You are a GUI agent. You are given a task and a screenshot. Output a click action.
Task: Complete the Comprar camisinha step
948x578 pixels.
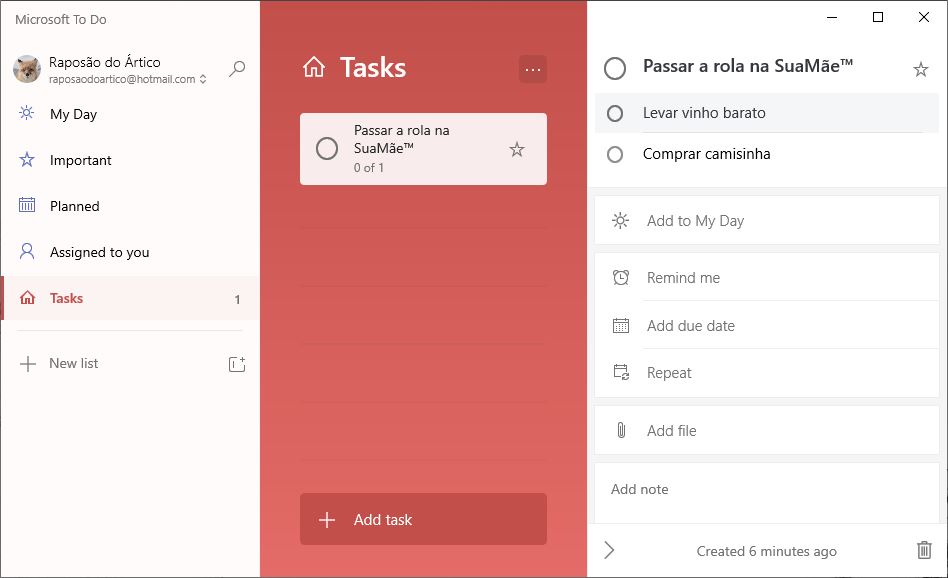[615, 155]
